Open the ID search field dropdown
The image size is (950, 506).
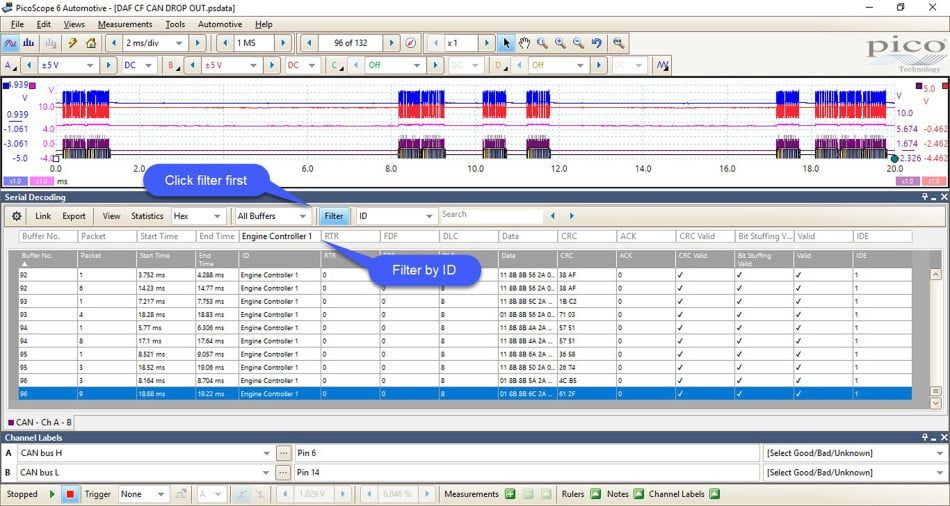(429, 216)
